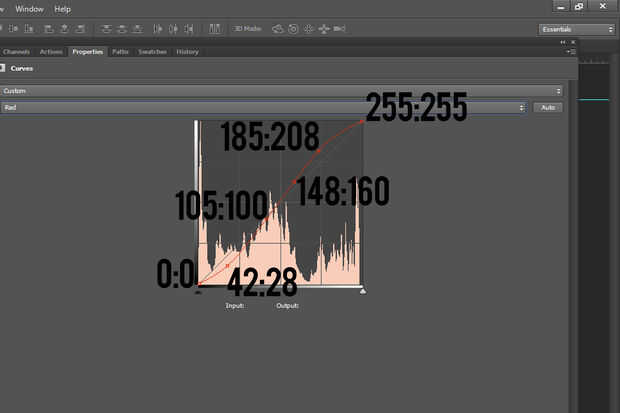Select the 3D Pan mode icon
This screenshot has width=620, height=413.
point(308,29)
